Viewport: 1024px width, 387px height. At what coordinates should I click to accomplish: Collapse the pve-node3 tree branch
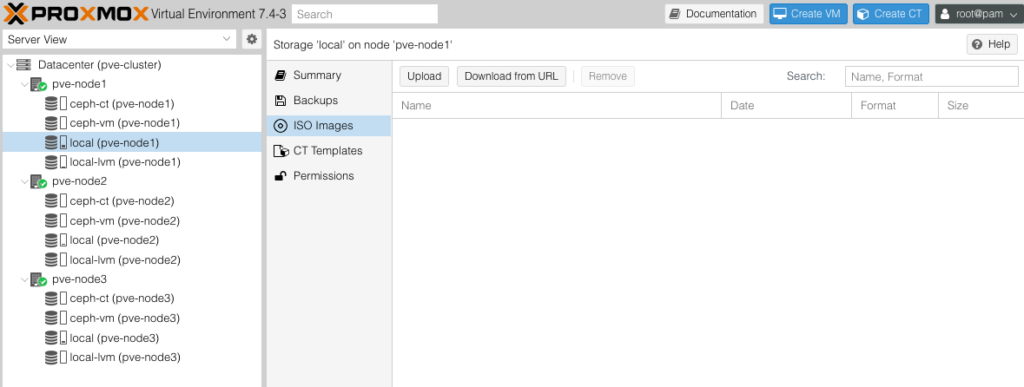click(x=24, y=280)
